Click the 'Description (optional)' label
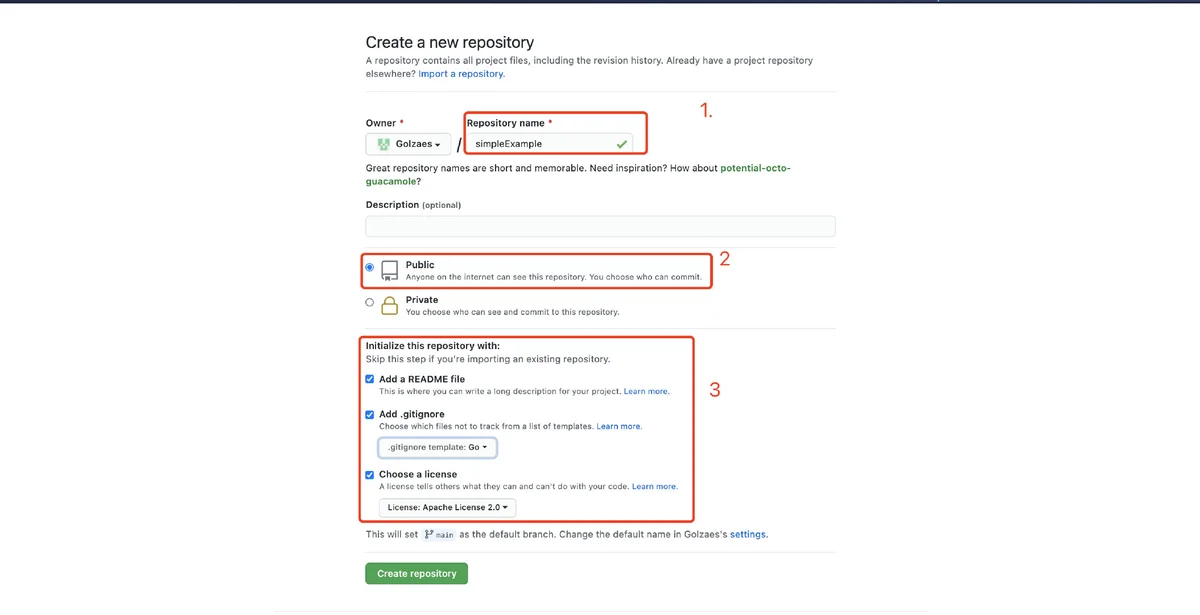The height and width of the screenshot is (615, 1200). [413, 205]
